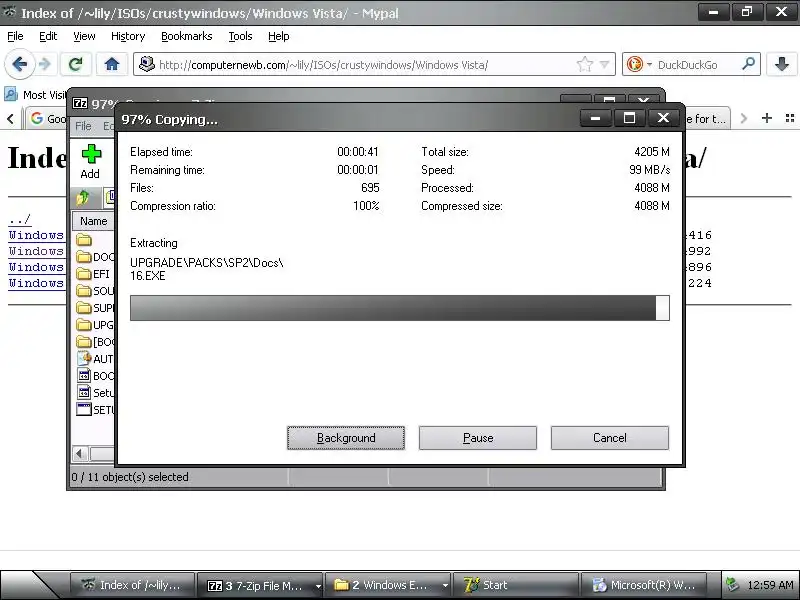Open the Downloads arrow button

click(782, 64)
